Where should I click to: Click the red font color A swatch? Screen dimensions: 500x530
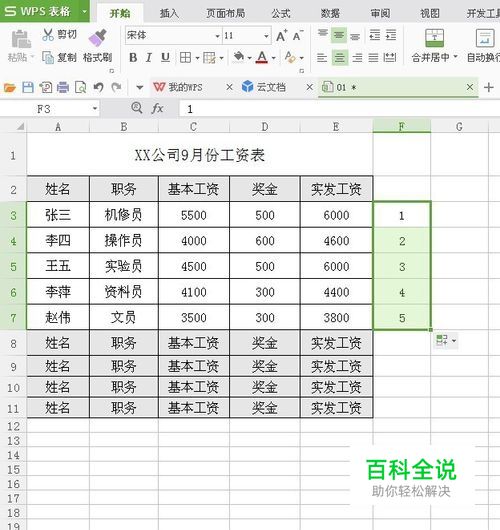(262, 58)
